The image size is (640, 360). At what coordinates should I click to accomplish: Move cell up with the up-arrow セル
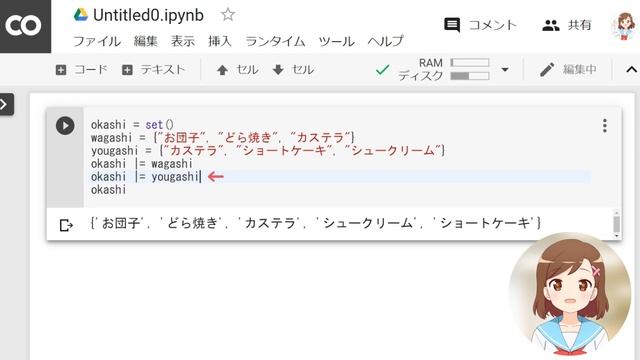pos(237,70)
